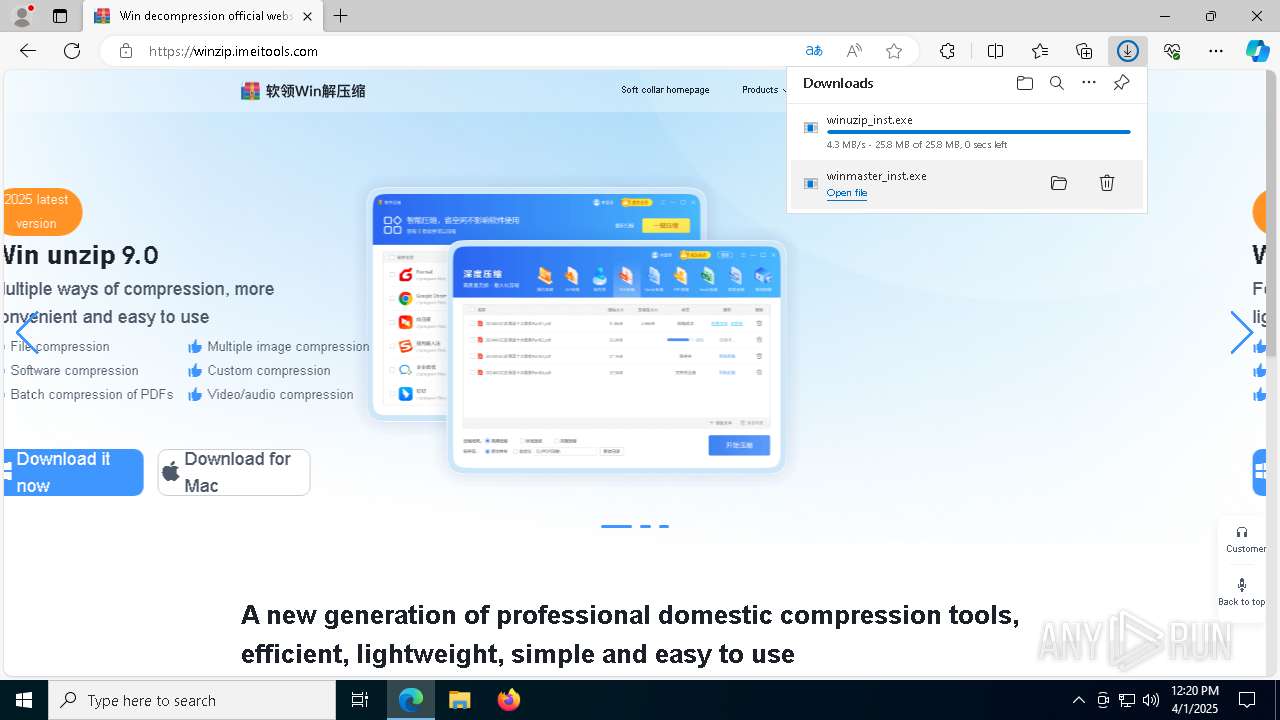Open the notification center
This screenshot has width=1280, height=720.
[x=1247, y=700]
